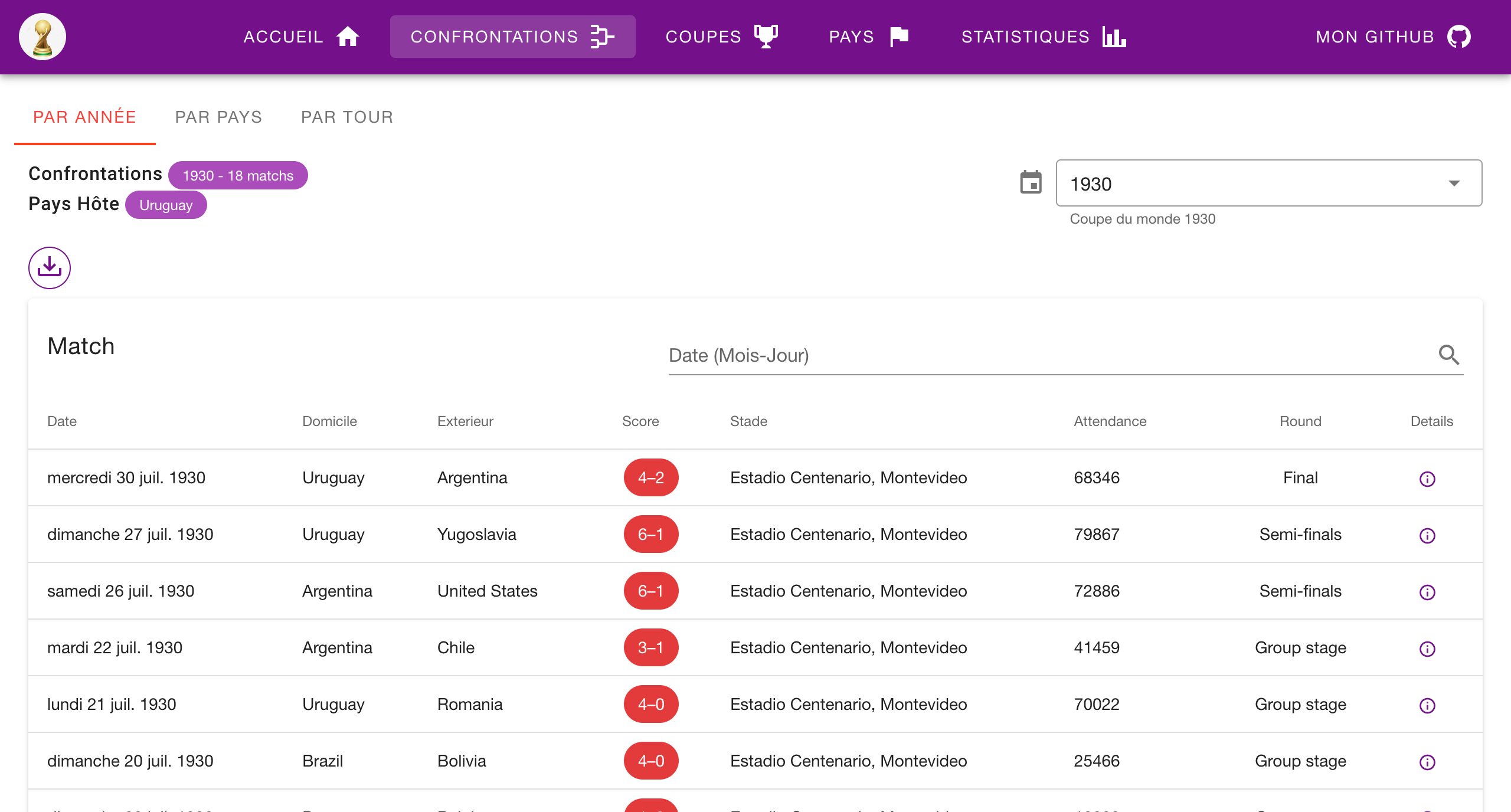The height and width of the screenshot is (812, 1511).
Task: Open the Statistiques page
Action: pos(1044,37)
